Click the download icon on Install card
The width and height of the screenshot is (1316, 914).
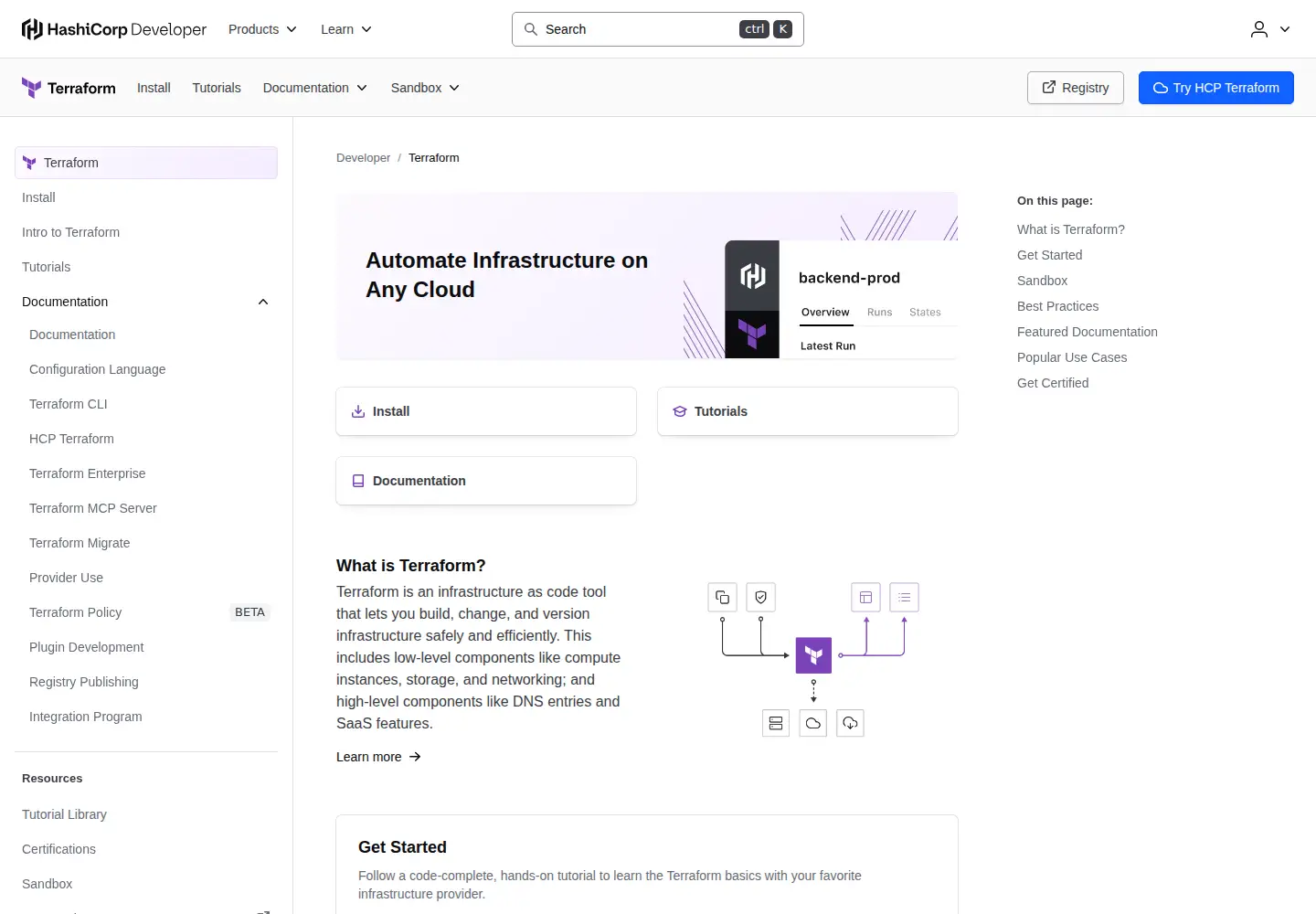tap(358, 411)
